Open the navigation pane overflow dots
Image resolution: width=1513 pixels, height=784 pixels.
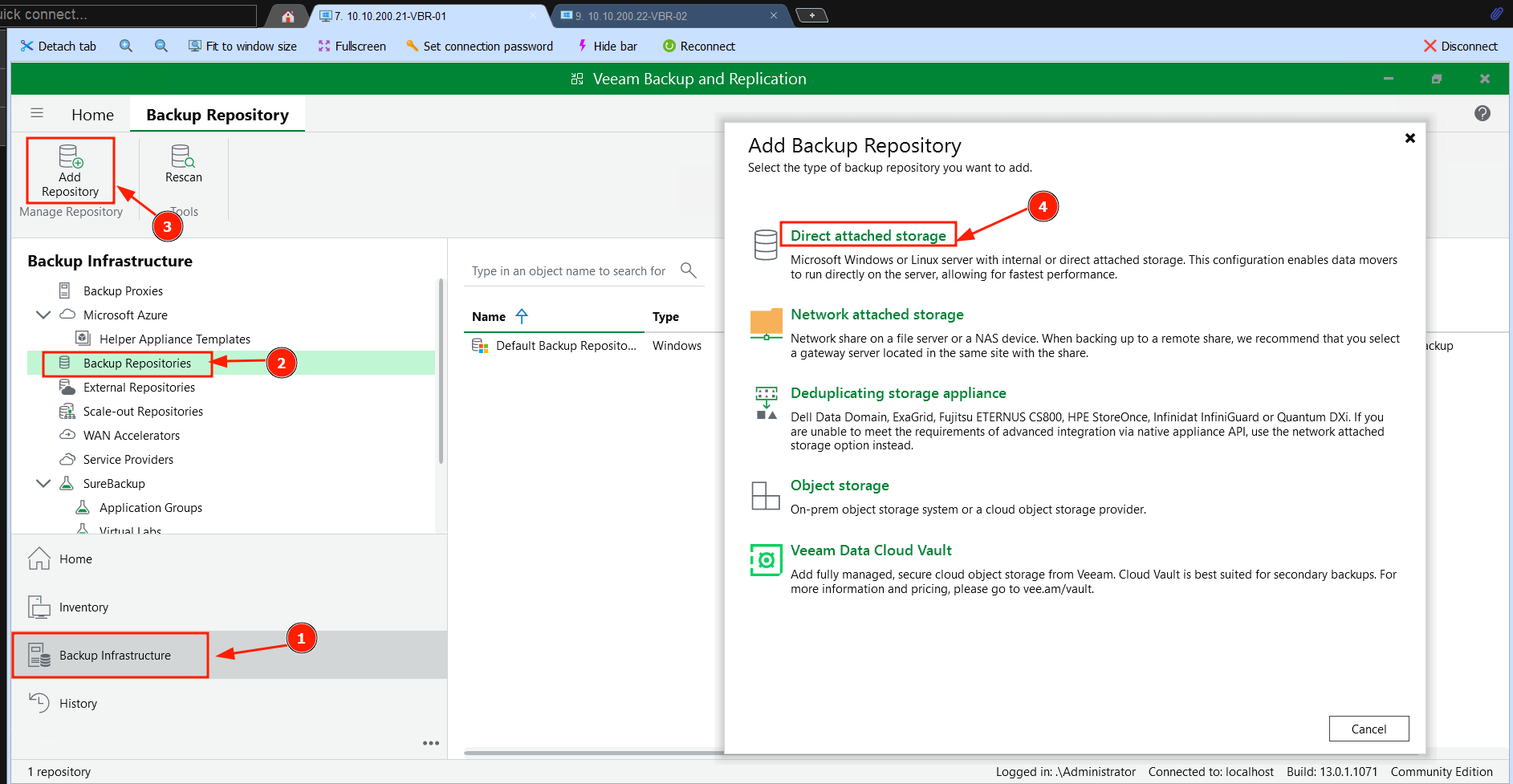pos(431,743)
